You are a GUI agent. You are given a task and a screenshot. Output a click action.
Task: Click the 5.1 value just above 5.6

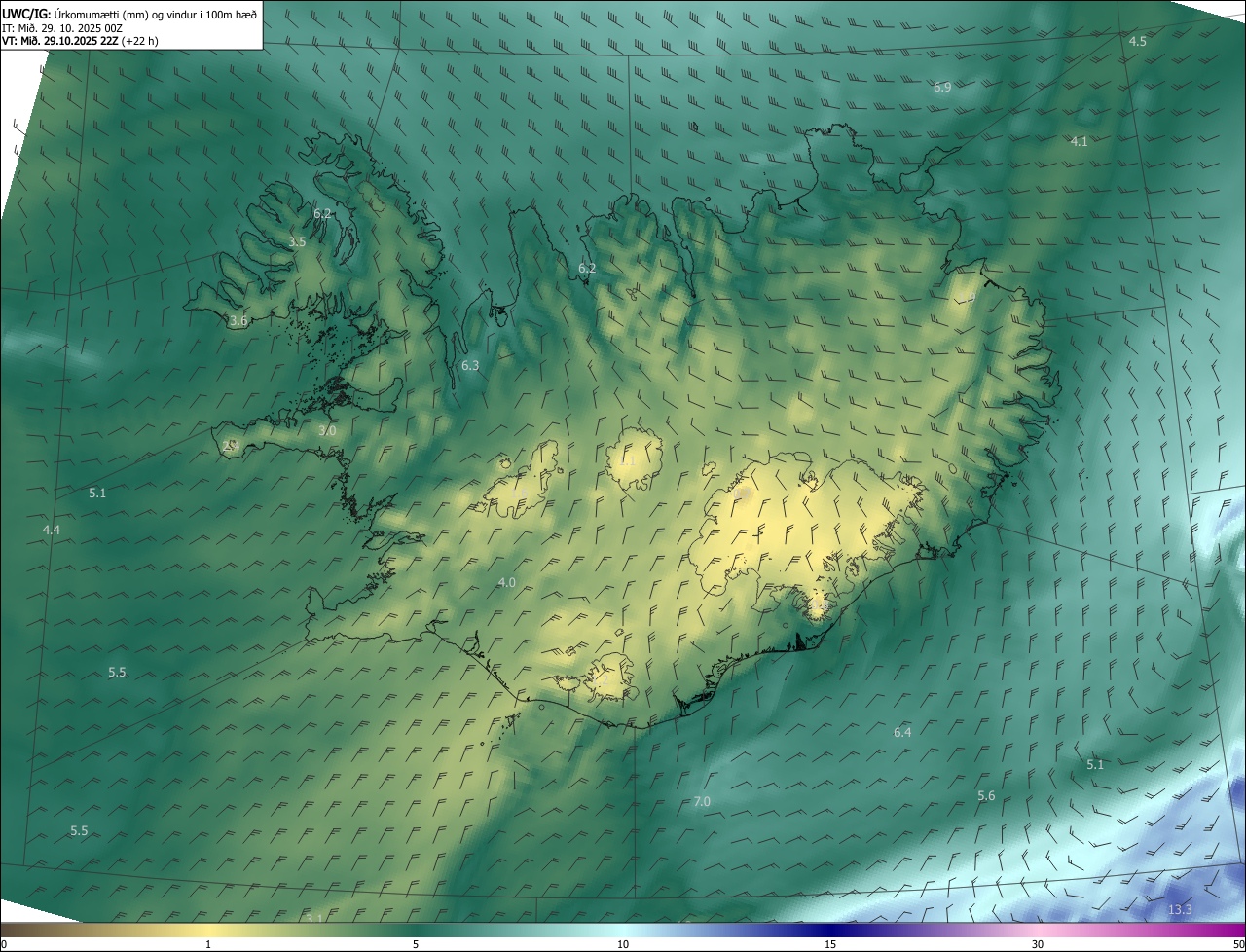[x=1095, y=765]
